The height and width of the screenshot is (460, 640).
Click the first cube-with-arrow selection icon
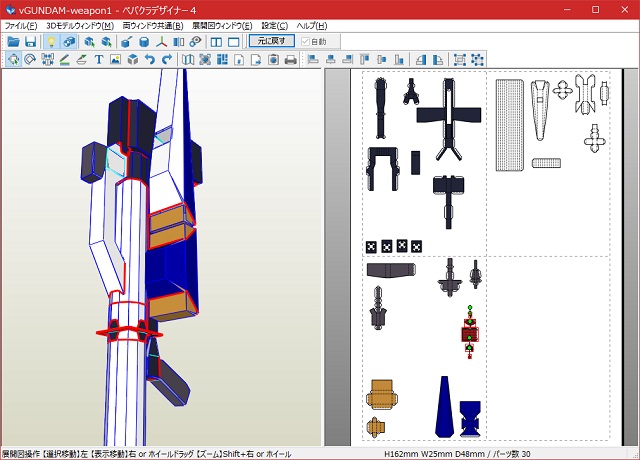(89, 42)
